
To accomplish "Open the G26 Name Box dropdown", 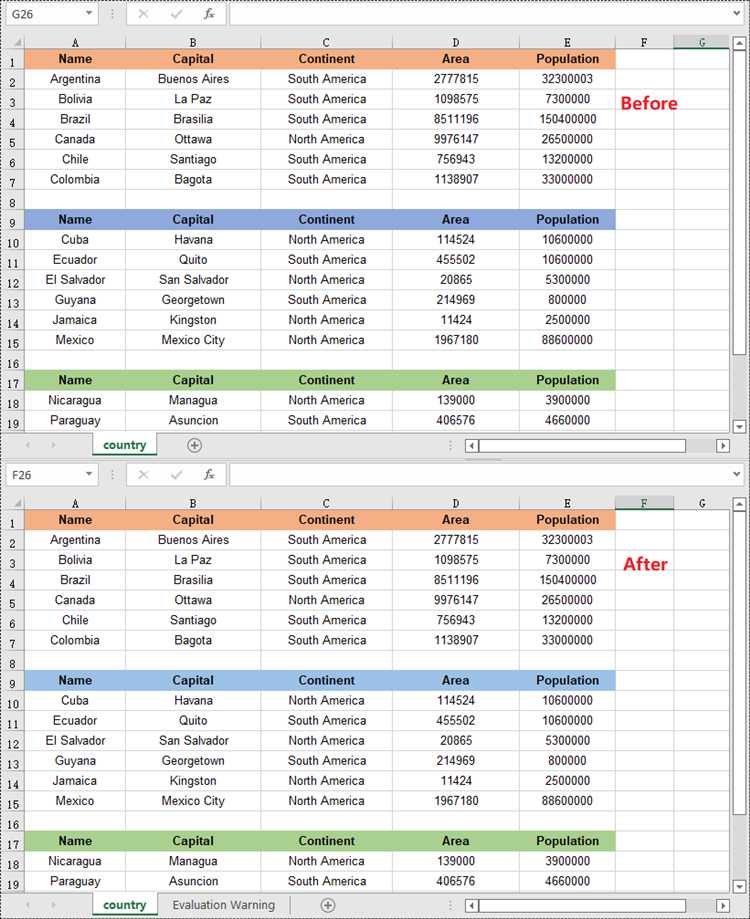I will coord(89,13).
